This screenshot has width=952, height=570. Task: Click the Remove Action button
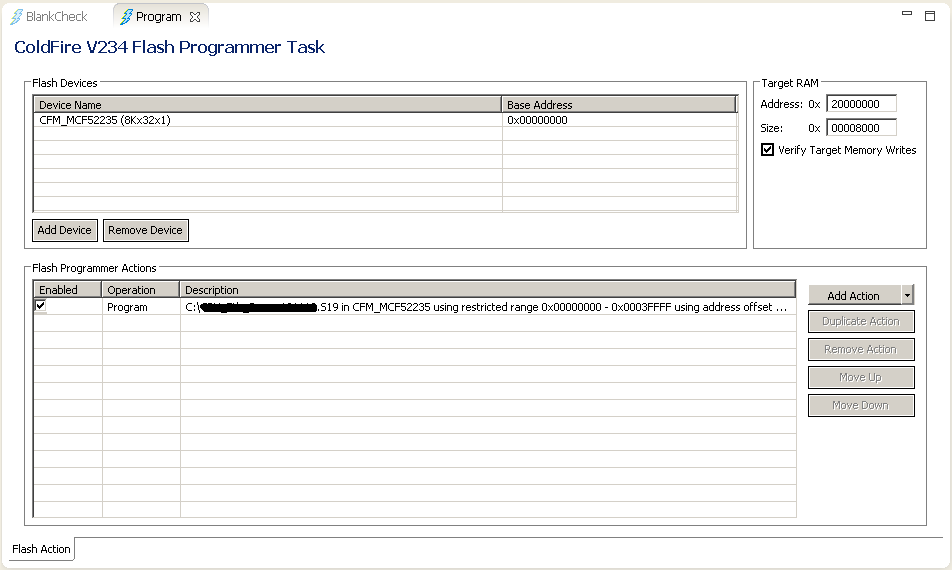pyautogui.click(x=861, y=349)
